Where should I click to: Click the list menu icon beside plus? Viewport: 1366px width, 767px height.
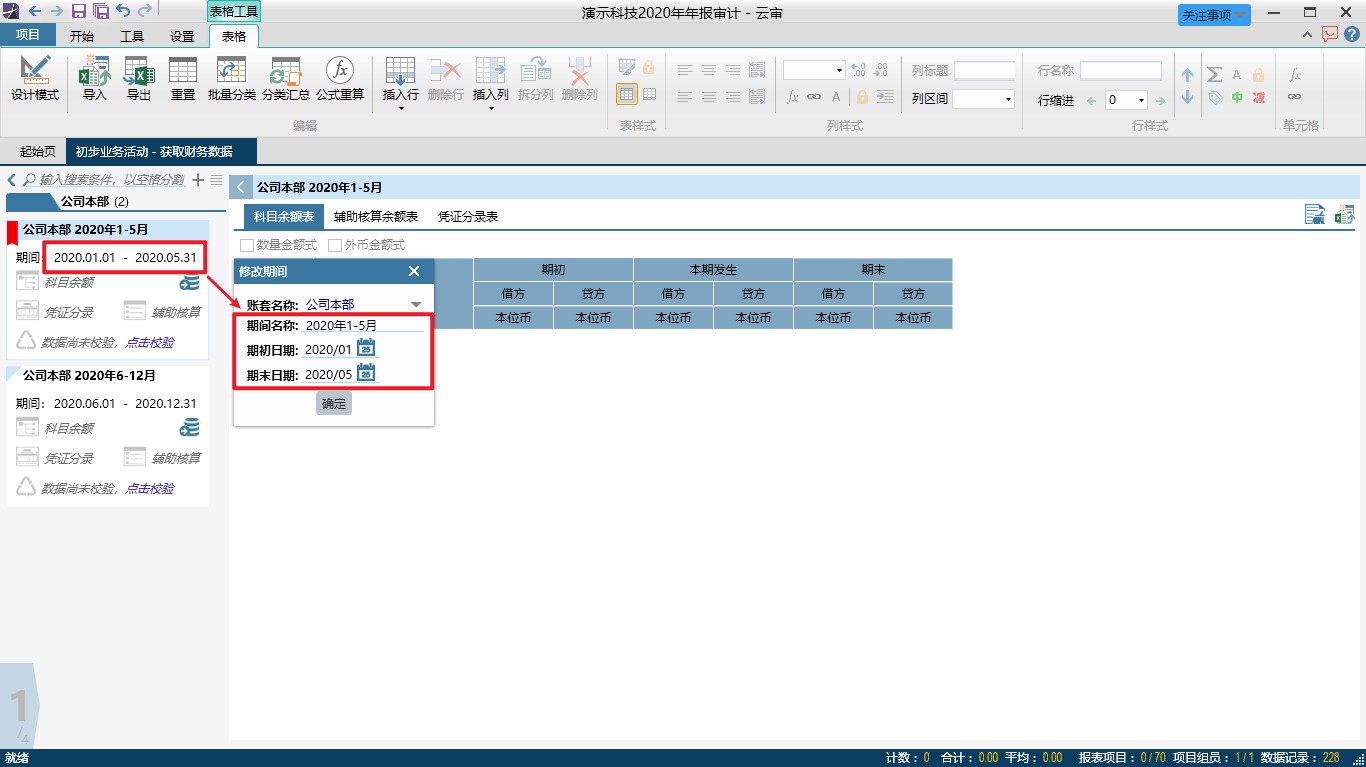[217, 180]
